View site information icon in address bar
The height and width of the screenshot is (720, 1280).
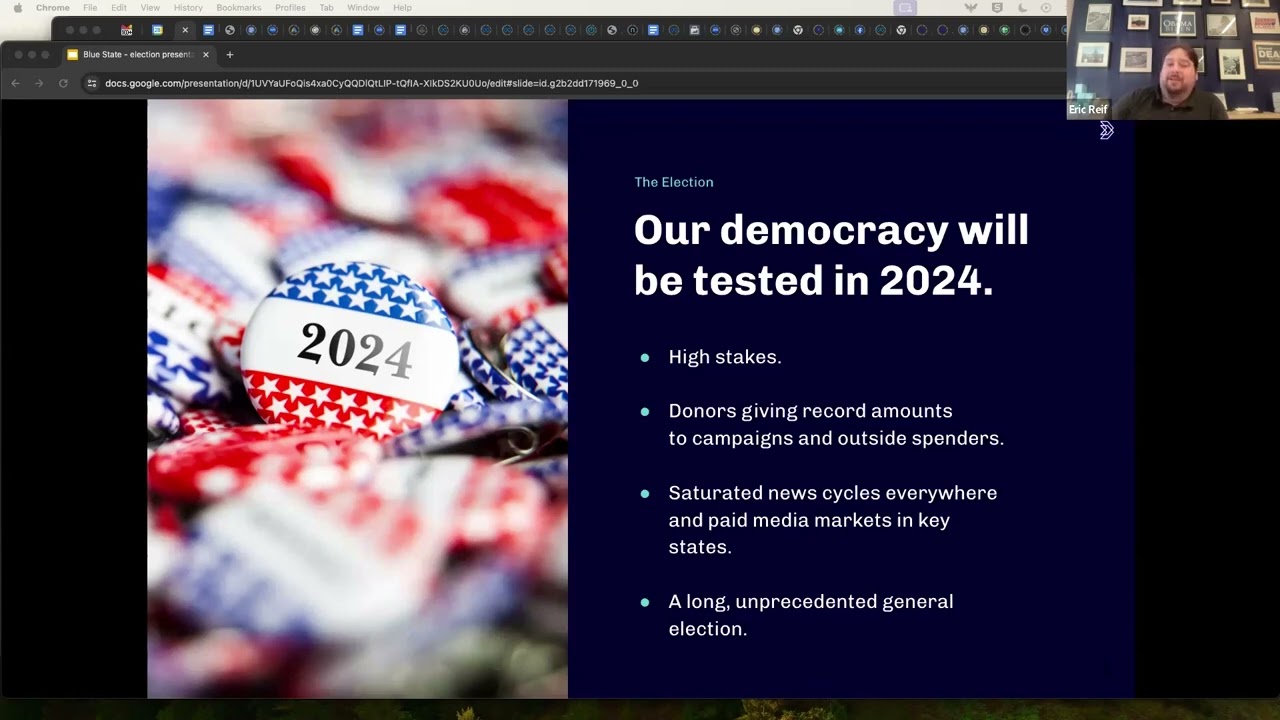pos(92,83)
